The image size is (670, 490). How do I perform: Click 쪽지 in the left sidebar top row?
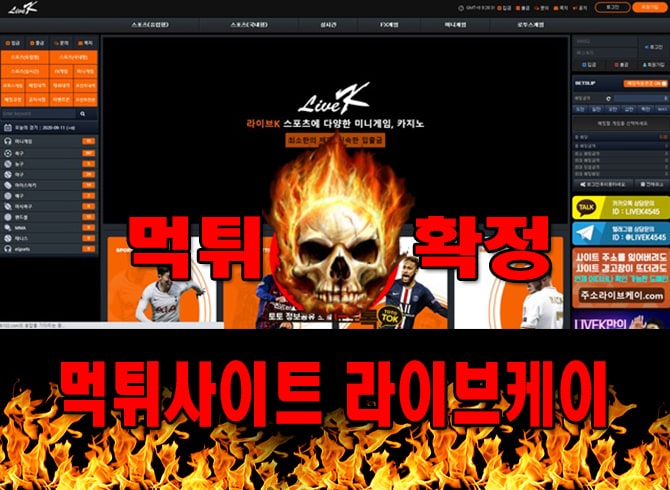[85, 43]
